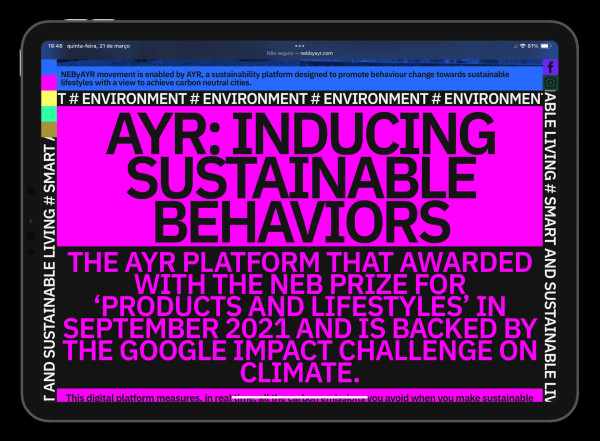
Task: Tap the date 'quinta-feira, 21 de março'
Action: [x=98, y=46]
